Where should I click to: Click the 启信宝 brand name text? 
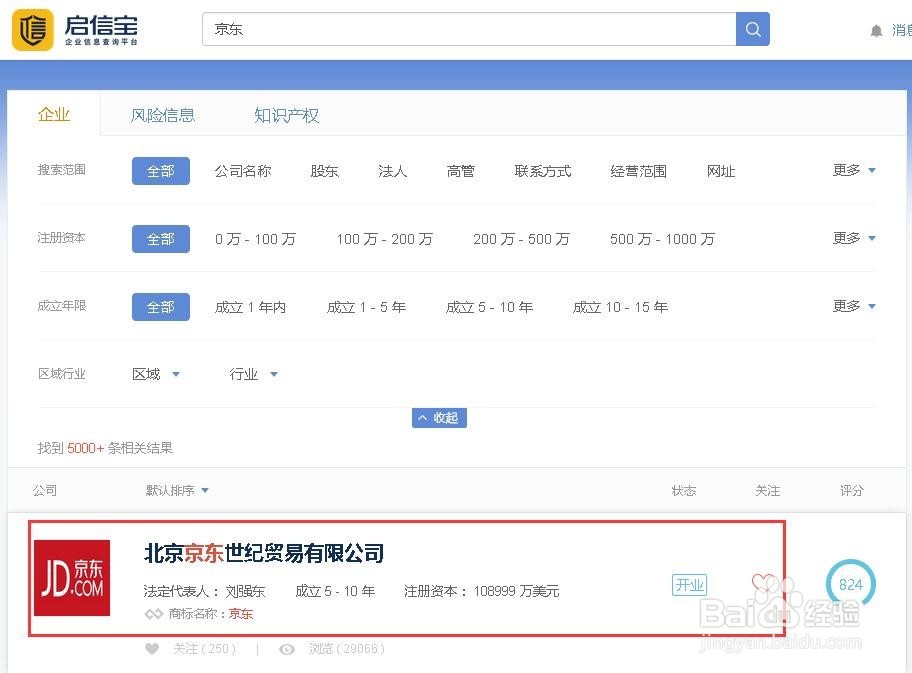(101, 26)
